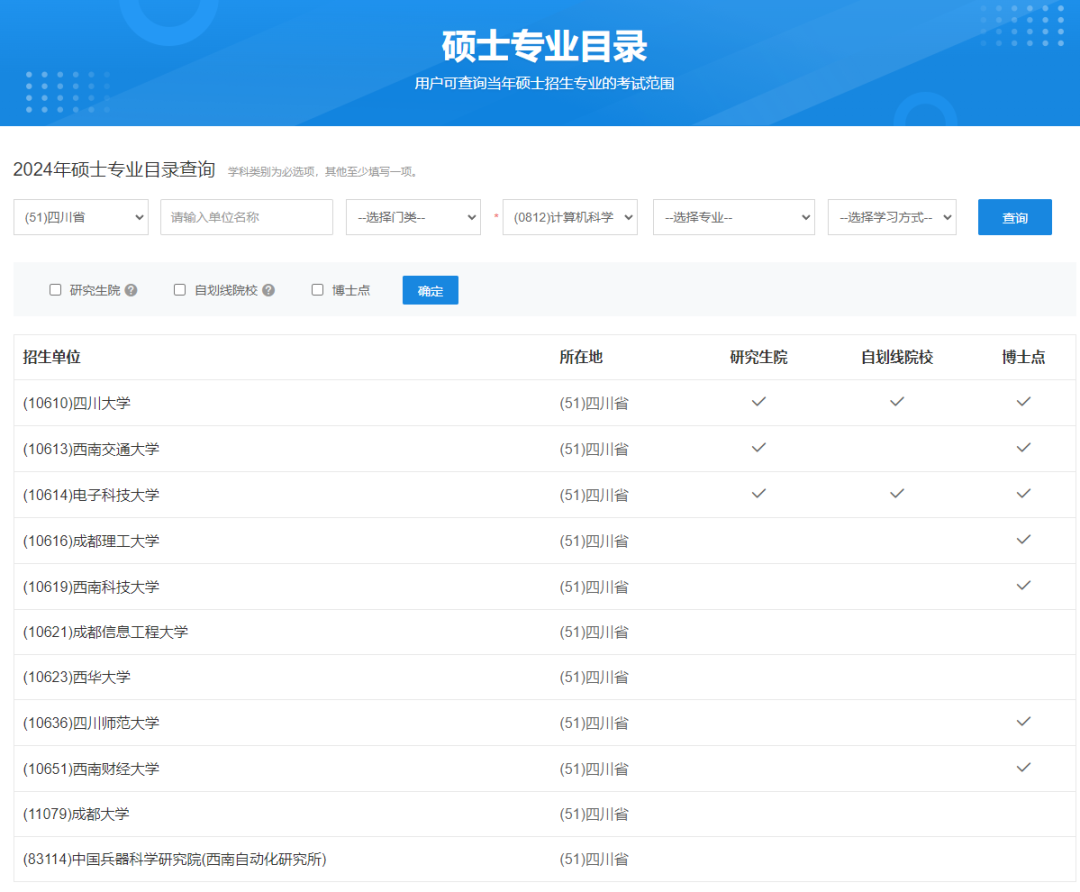Click the 研究生院 checkmark for 四川大学

758,402
